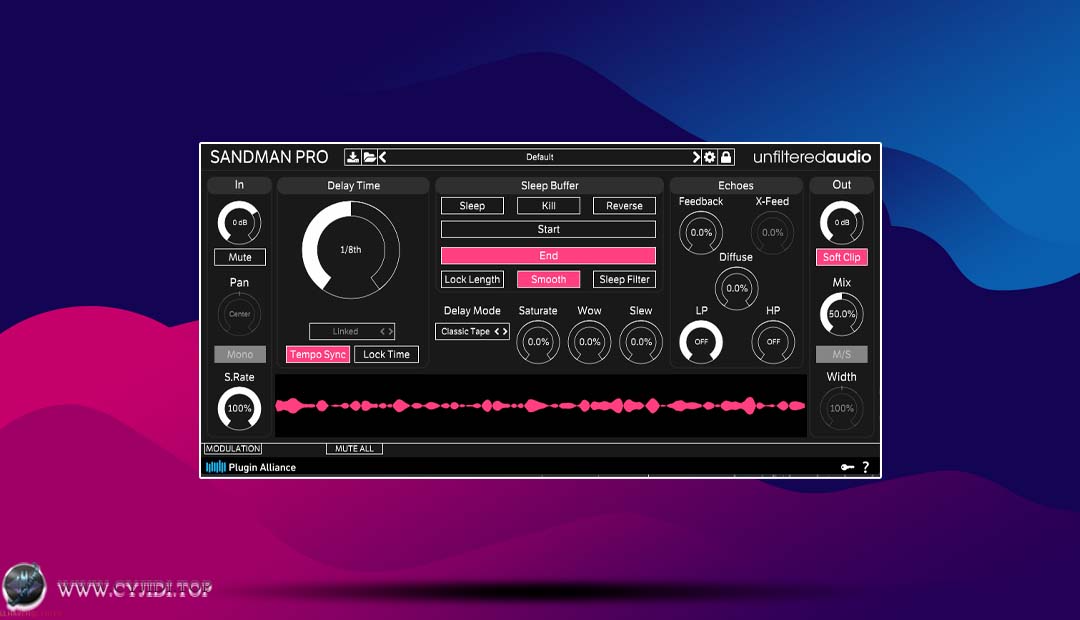Click the license key icon
Viewport: 1080px width, 620px height.
(x=847, y=467)
